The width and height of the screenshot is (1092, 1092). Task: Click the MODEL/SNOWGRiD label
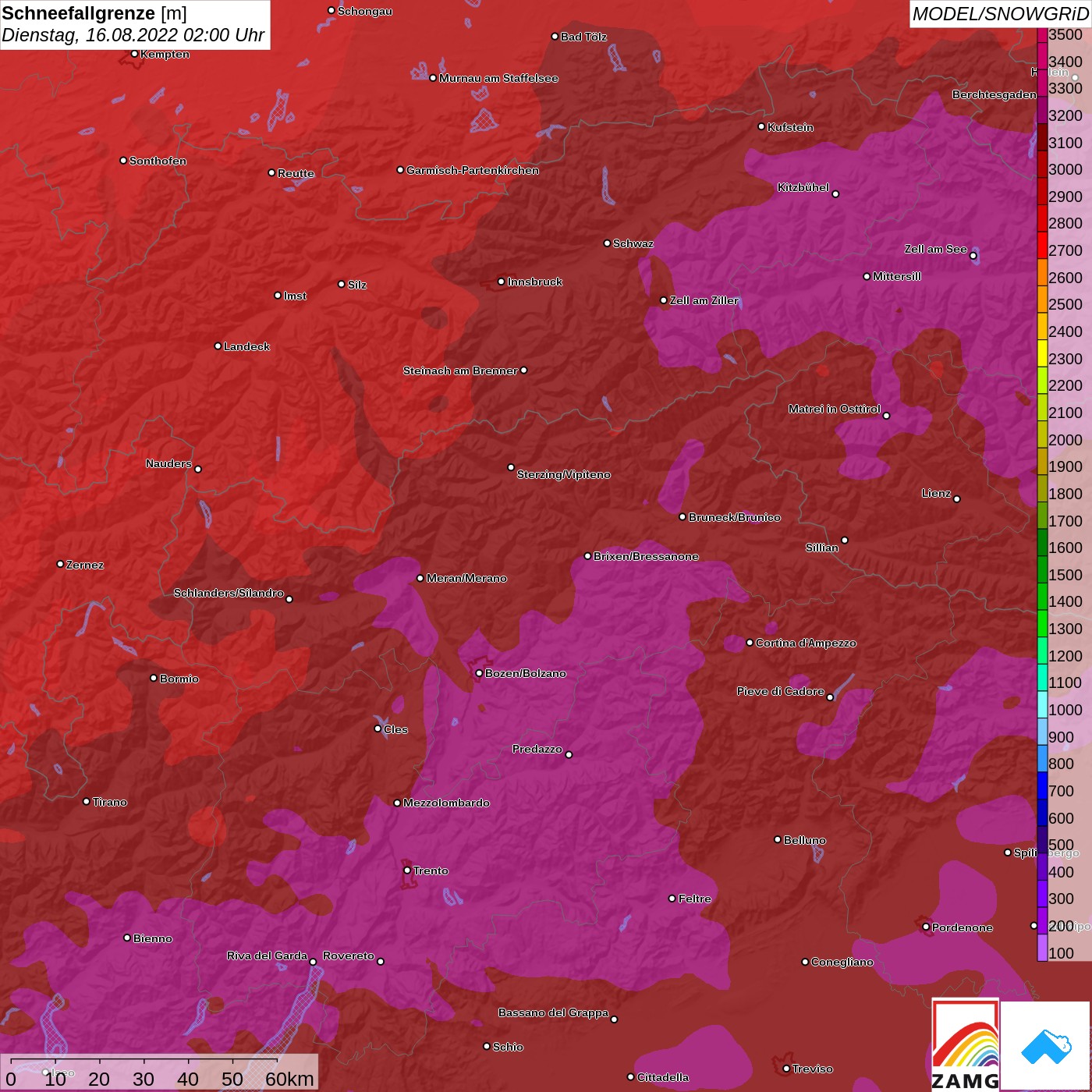point(1000,14)
